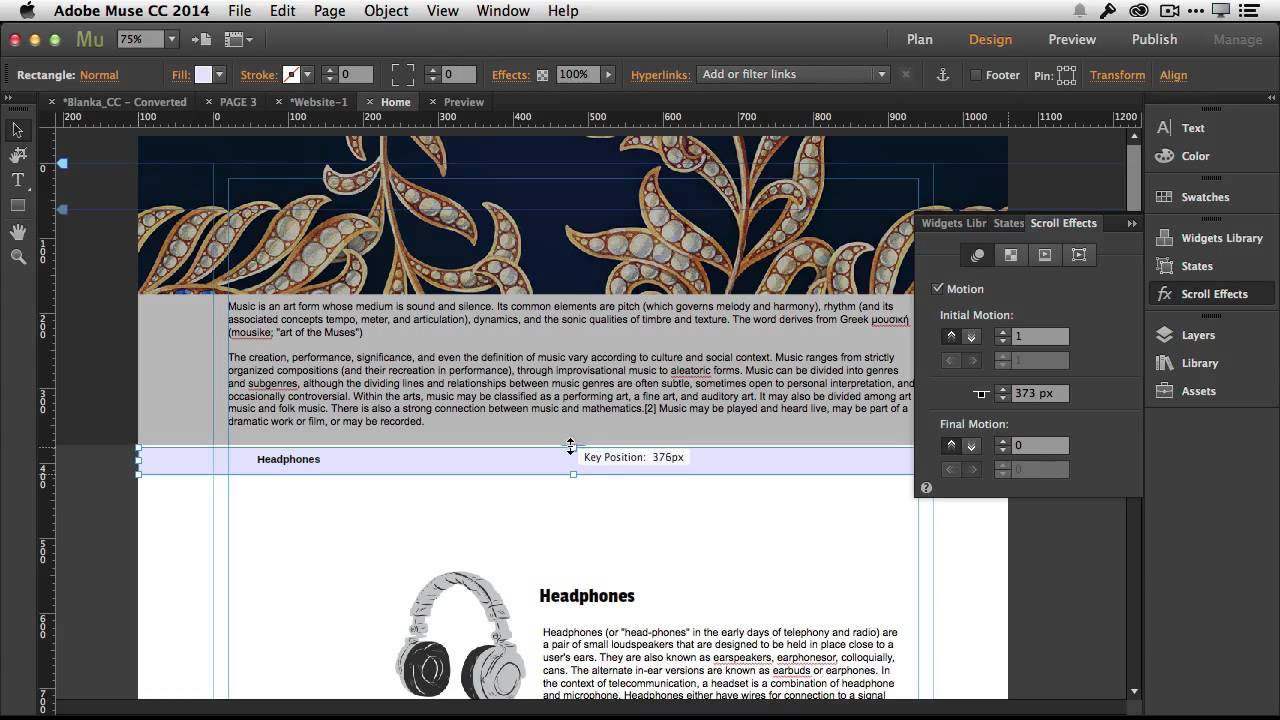The height and width of the screenshot is (720, 1280).
Task: Click the Scroll Effects help icon
Action: point(926,488)
